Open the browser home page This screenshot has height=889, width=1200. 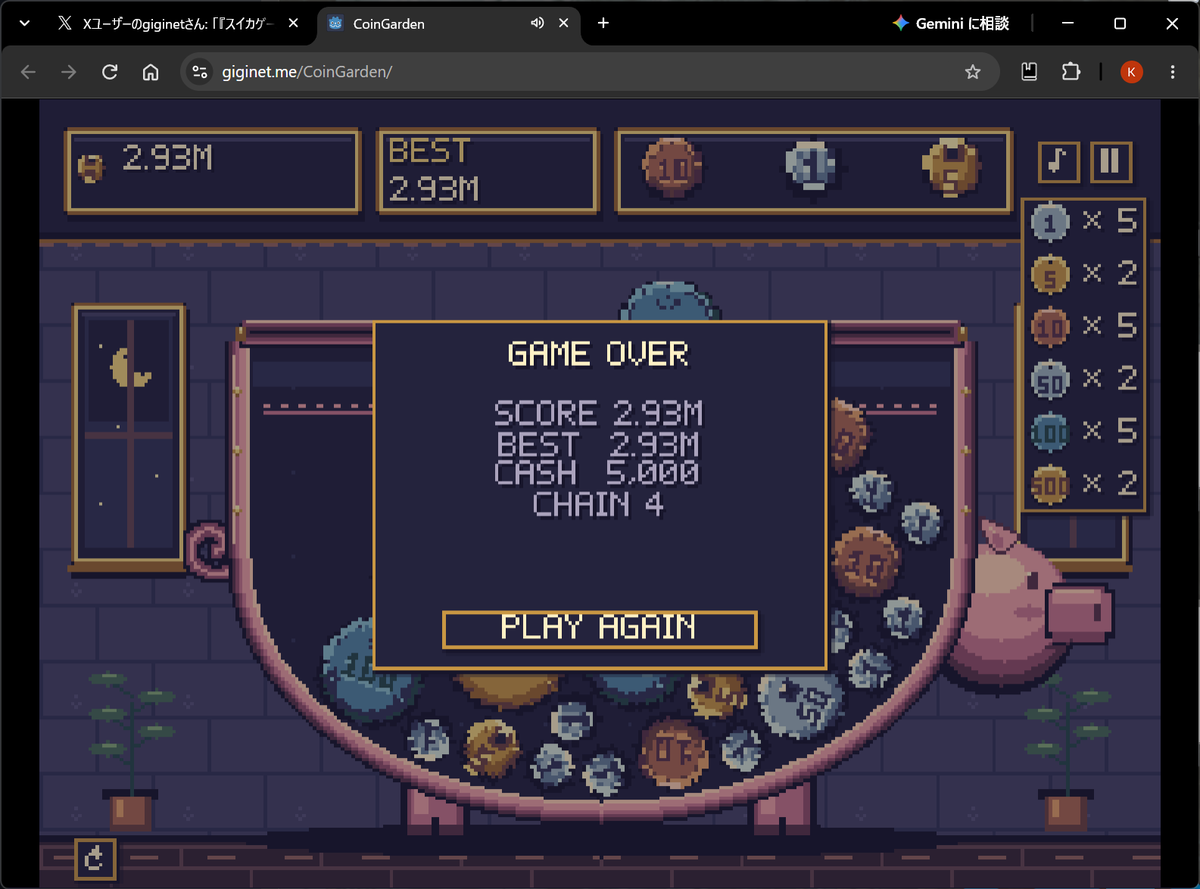coord(151,72)
